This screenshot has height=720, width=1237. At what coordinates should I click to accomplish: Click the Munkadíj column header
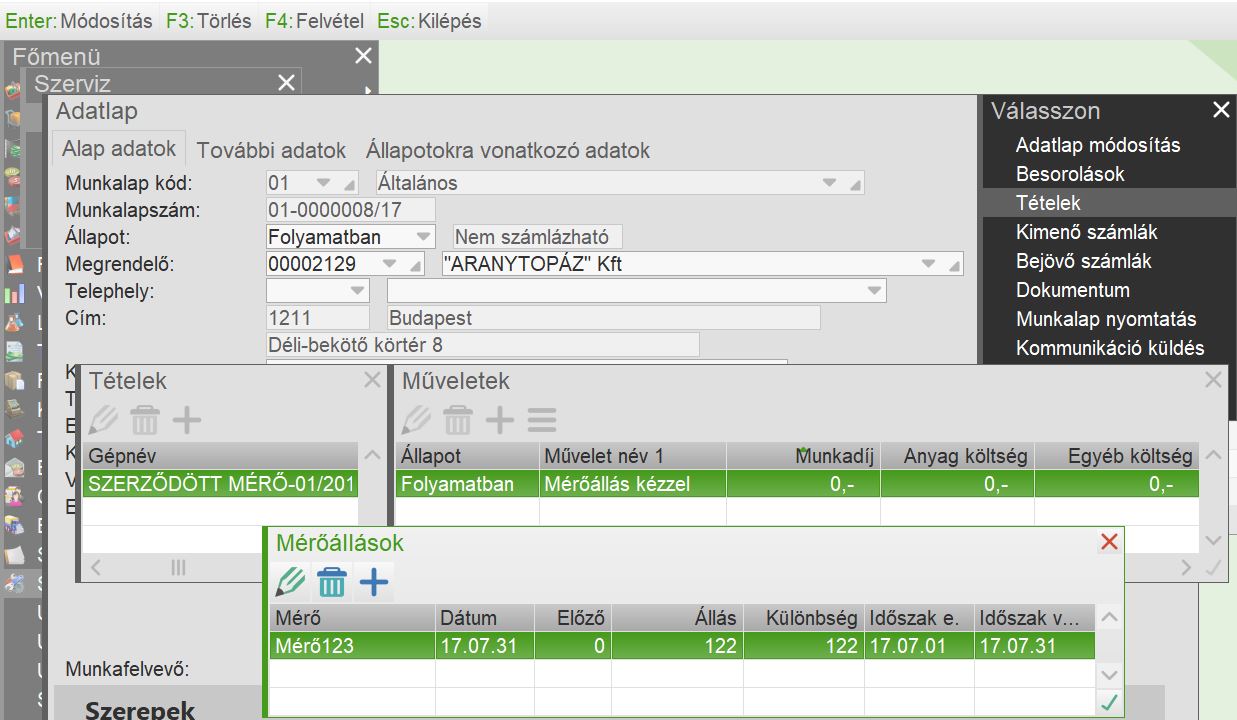point(804,455)
